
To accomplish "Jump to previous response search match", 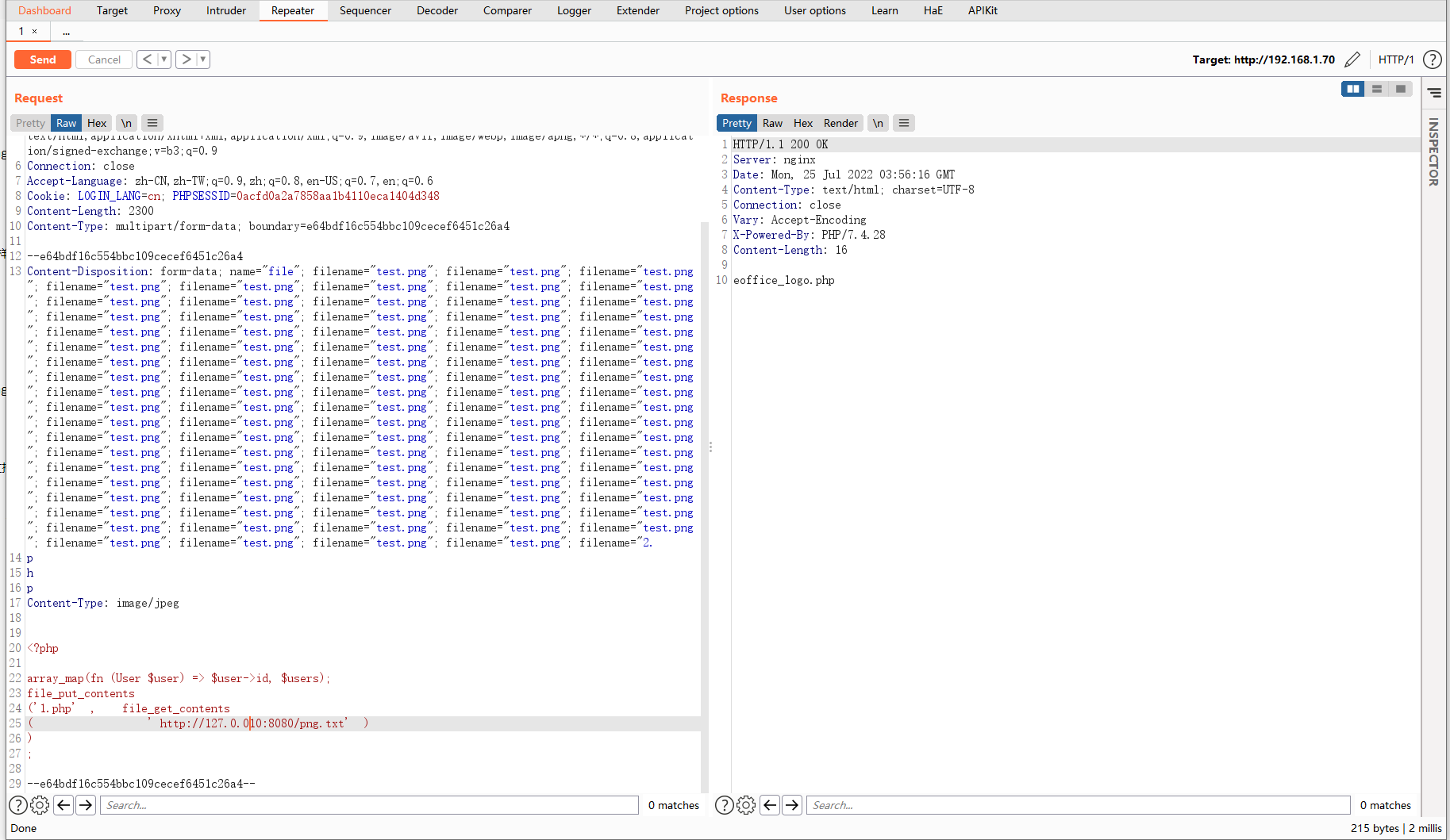I will tap(770, 805).
